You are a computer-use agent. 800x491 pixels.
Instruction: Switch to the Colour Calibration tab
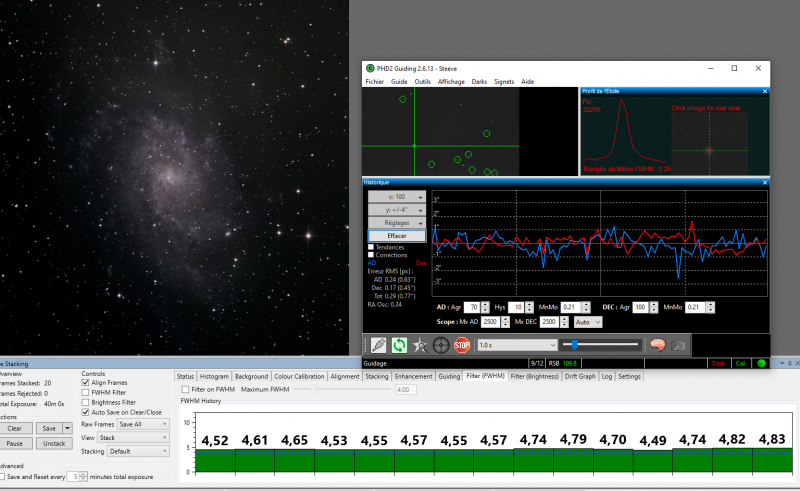(299, 376)
